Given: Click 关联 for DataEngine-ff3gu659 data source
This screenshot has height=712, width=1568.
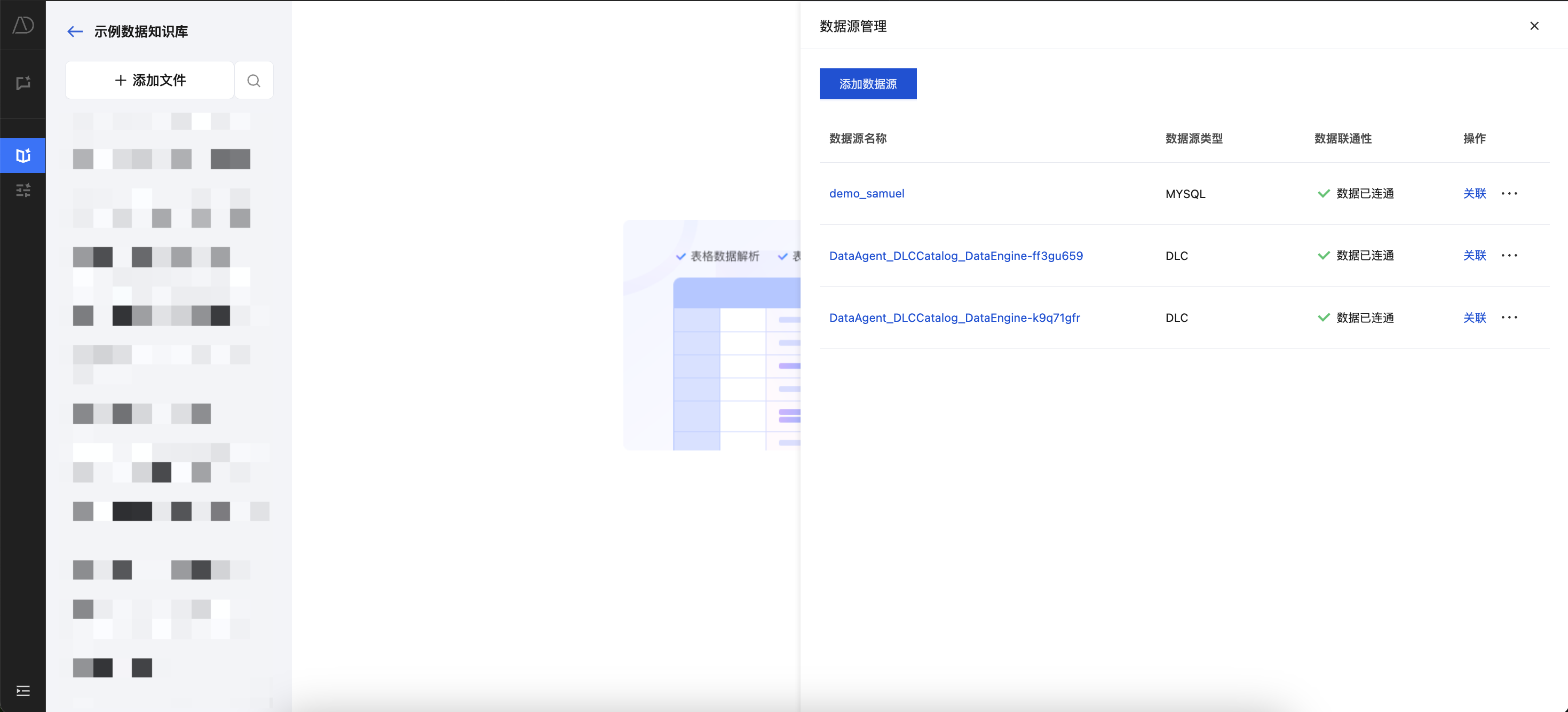Looking at the screenshot, I should (1474, 256).
